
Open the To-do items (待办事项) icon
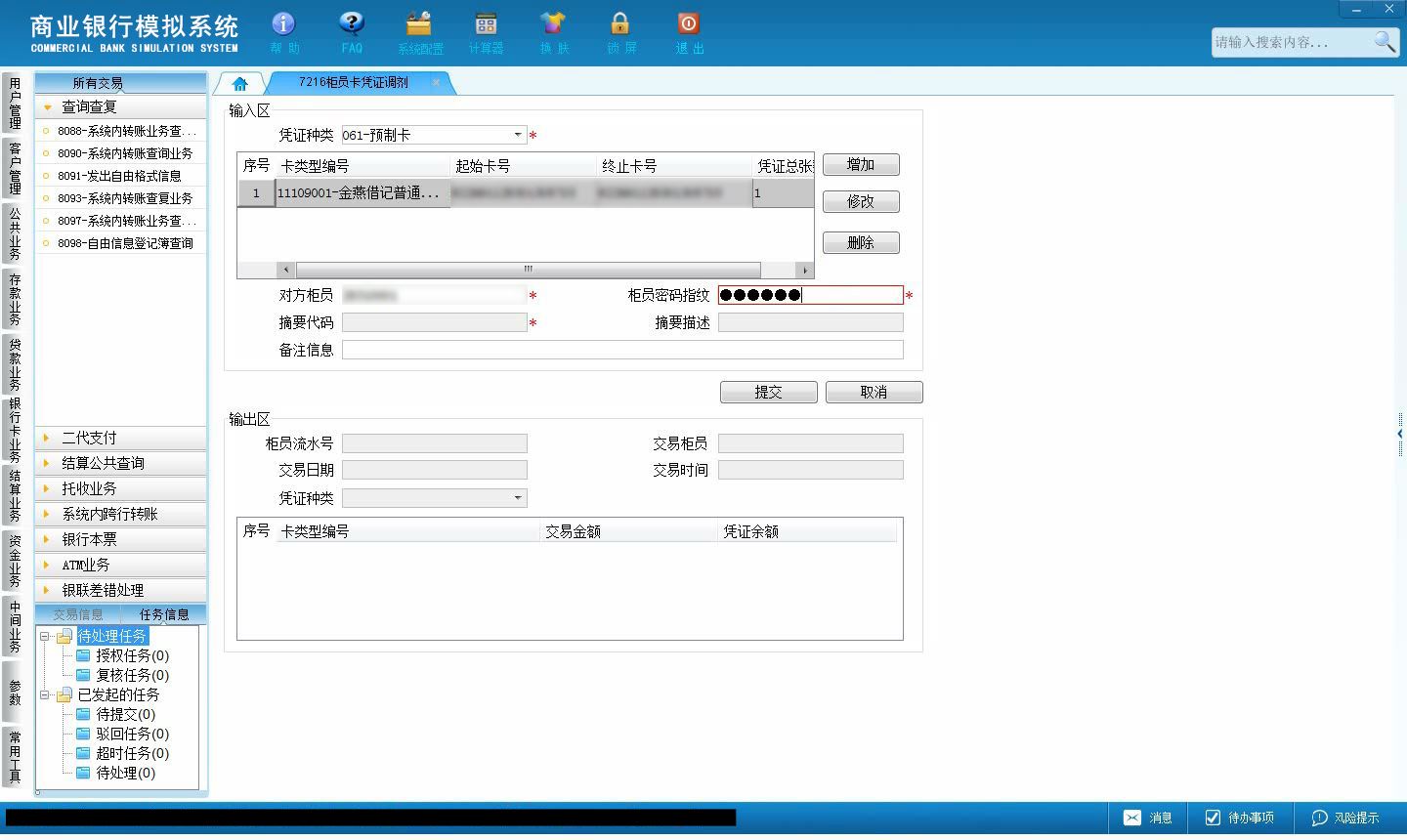pos(1239,818)
